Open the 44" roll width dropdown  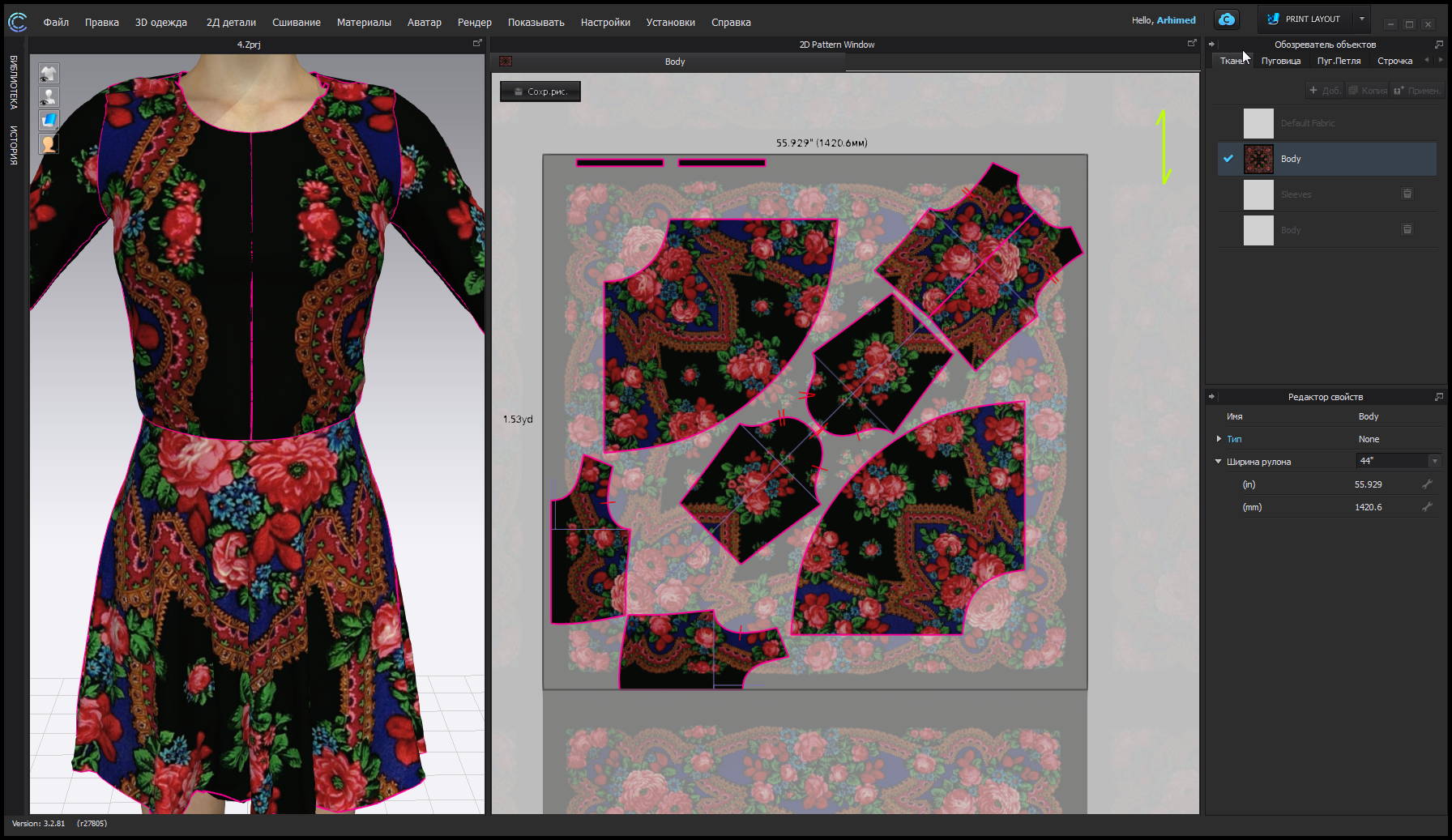tap(1434, 461)
